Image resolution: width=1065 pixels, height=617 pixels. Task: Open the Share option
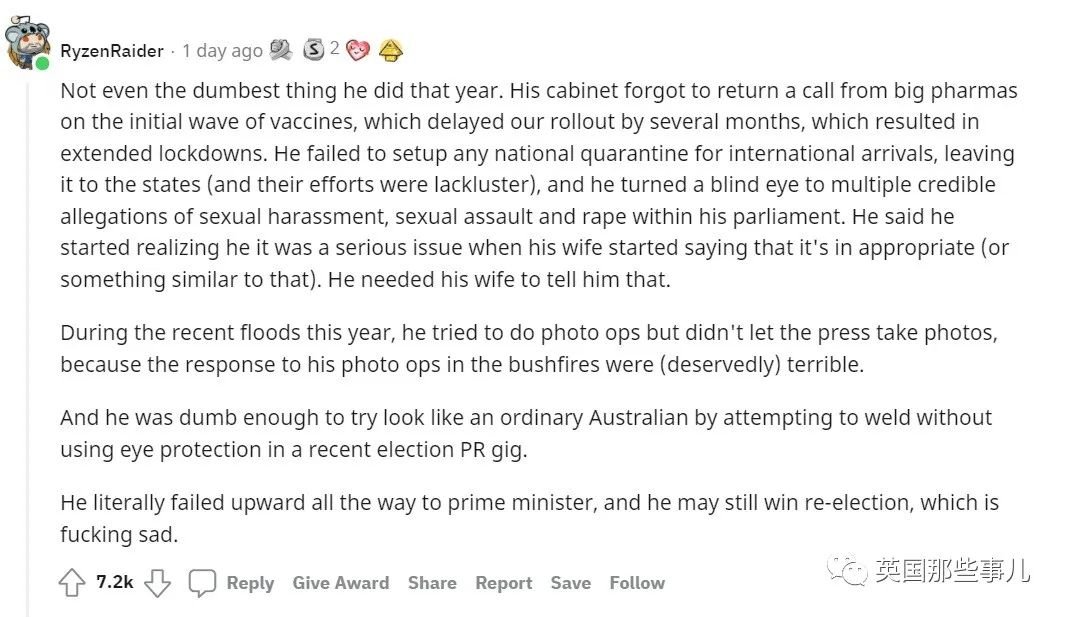(x=432, y=583)
